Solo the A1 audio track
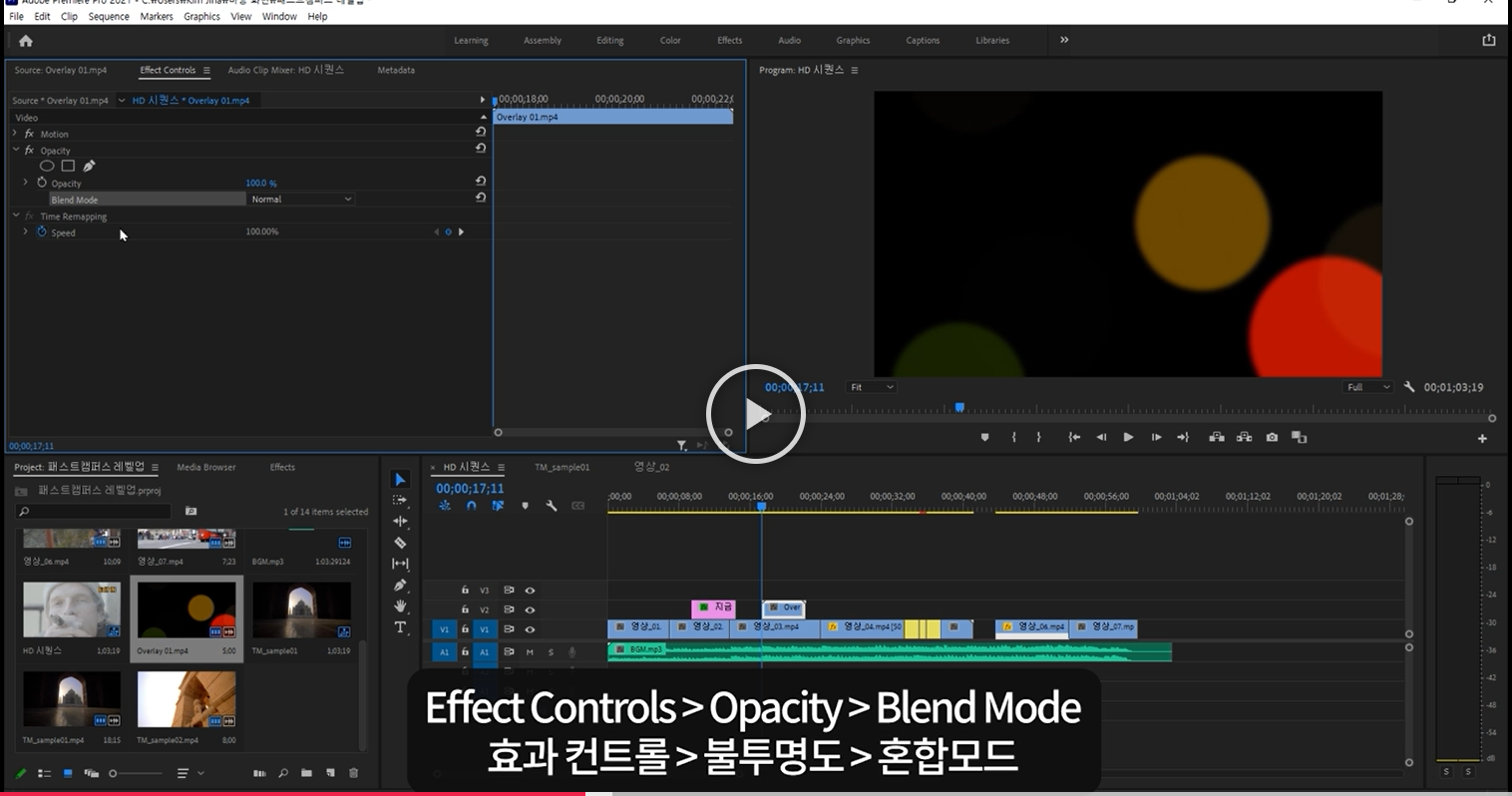The width and height of the screenshot is (1512, 796). tap(551, 652)
